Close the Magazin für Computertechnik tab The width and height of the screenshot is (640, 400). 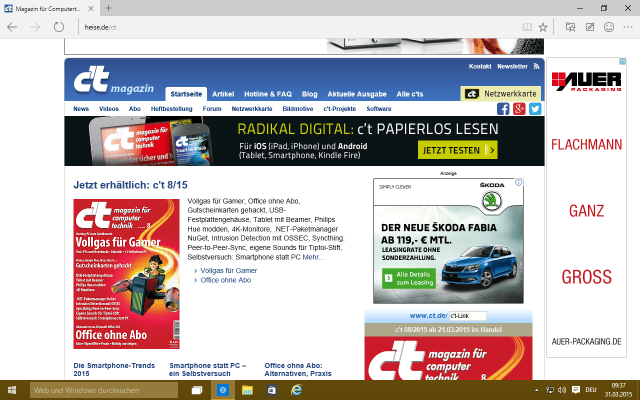tap(91, 8)
